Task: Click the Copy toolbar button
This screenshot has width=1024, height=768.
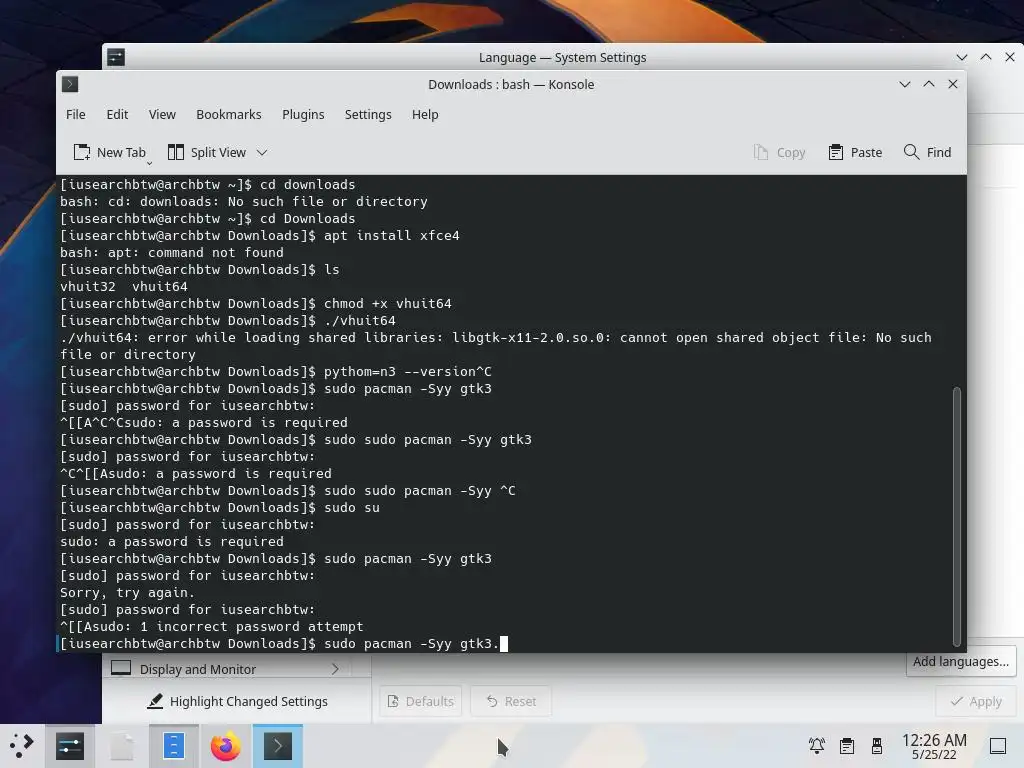Action: click(x=780, y=152)
